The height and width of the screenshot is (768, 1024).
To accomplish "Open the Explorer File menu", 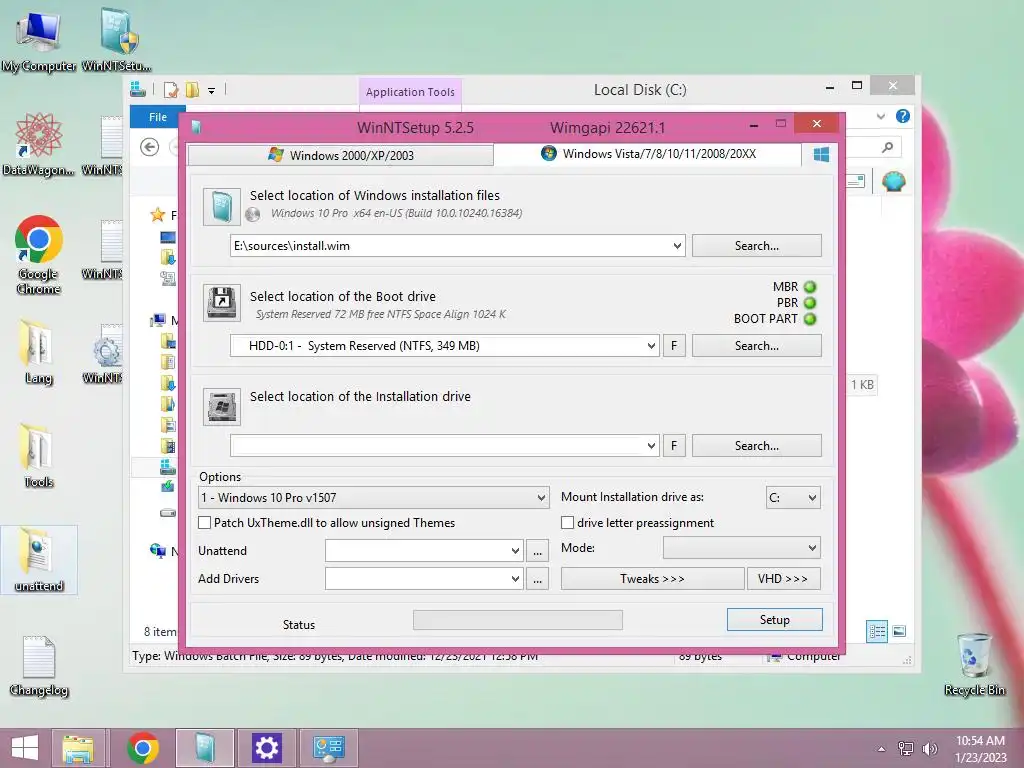I will [157, 117].
